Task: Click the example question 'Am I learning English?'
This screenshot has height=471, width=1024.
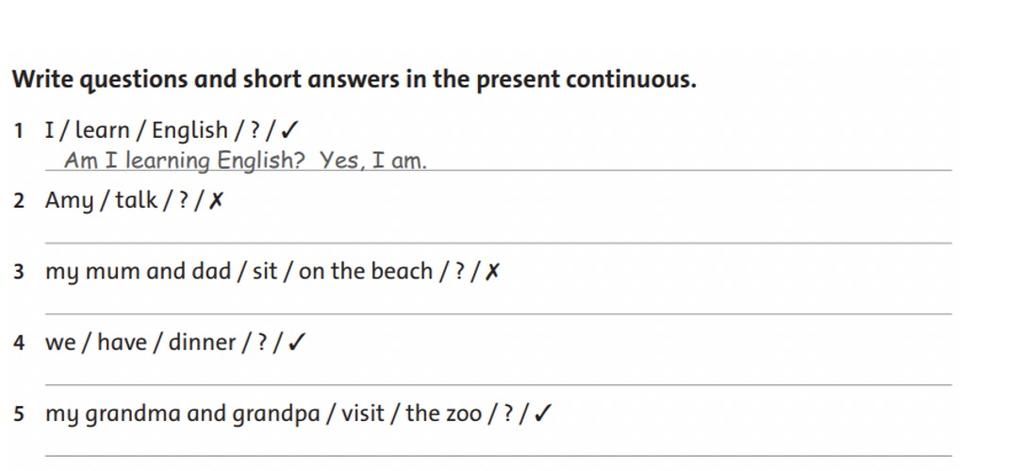Action: [185, 161]
